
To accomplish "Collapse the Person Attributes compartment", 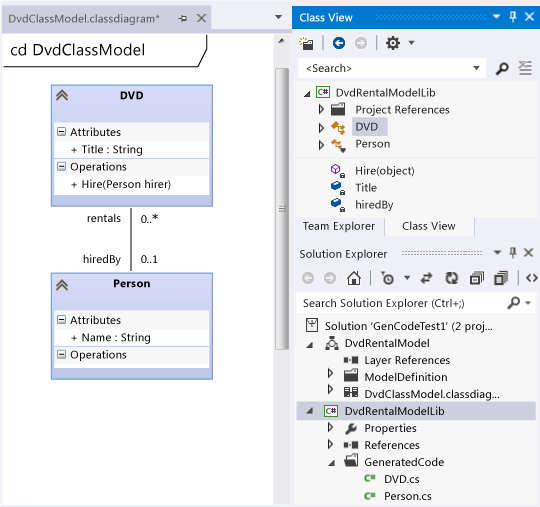I will point(61,320).
